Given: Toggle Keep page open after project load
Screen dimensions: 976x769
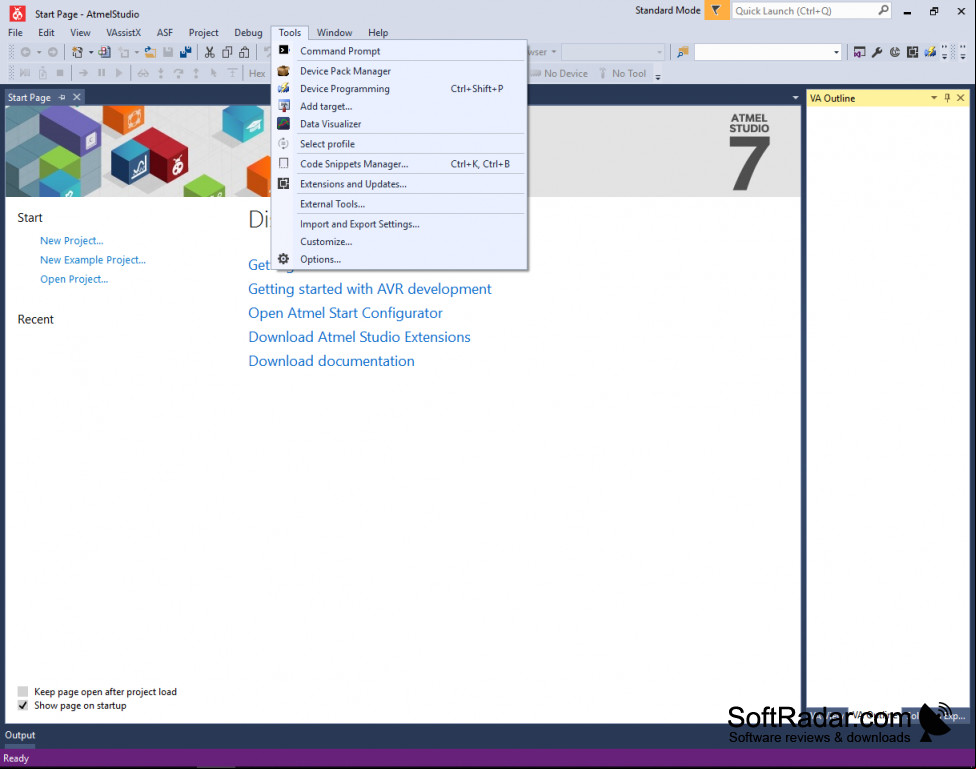Looking at the screenshot, I should pyautogui.click(x=23, y=691).
